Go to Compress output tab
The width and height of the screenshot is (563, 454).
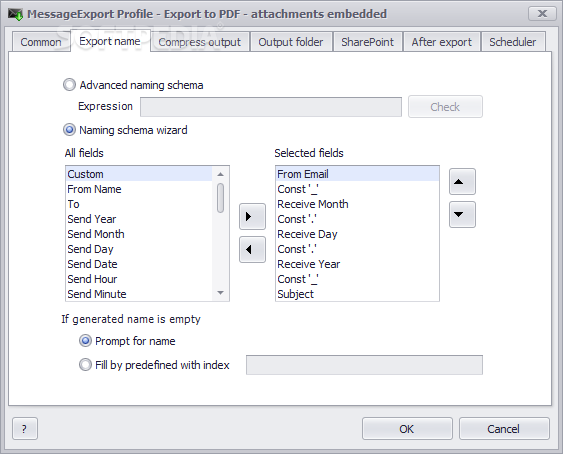point(200,42)
